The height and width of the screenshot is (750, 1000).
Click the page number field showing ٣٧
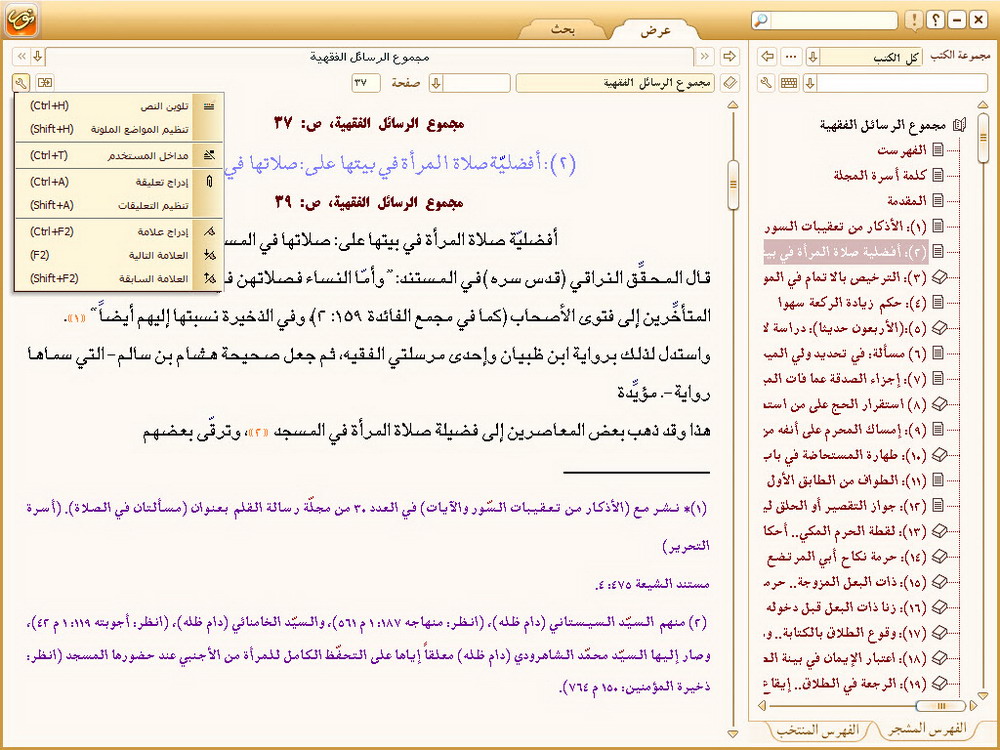pos(366,83)
